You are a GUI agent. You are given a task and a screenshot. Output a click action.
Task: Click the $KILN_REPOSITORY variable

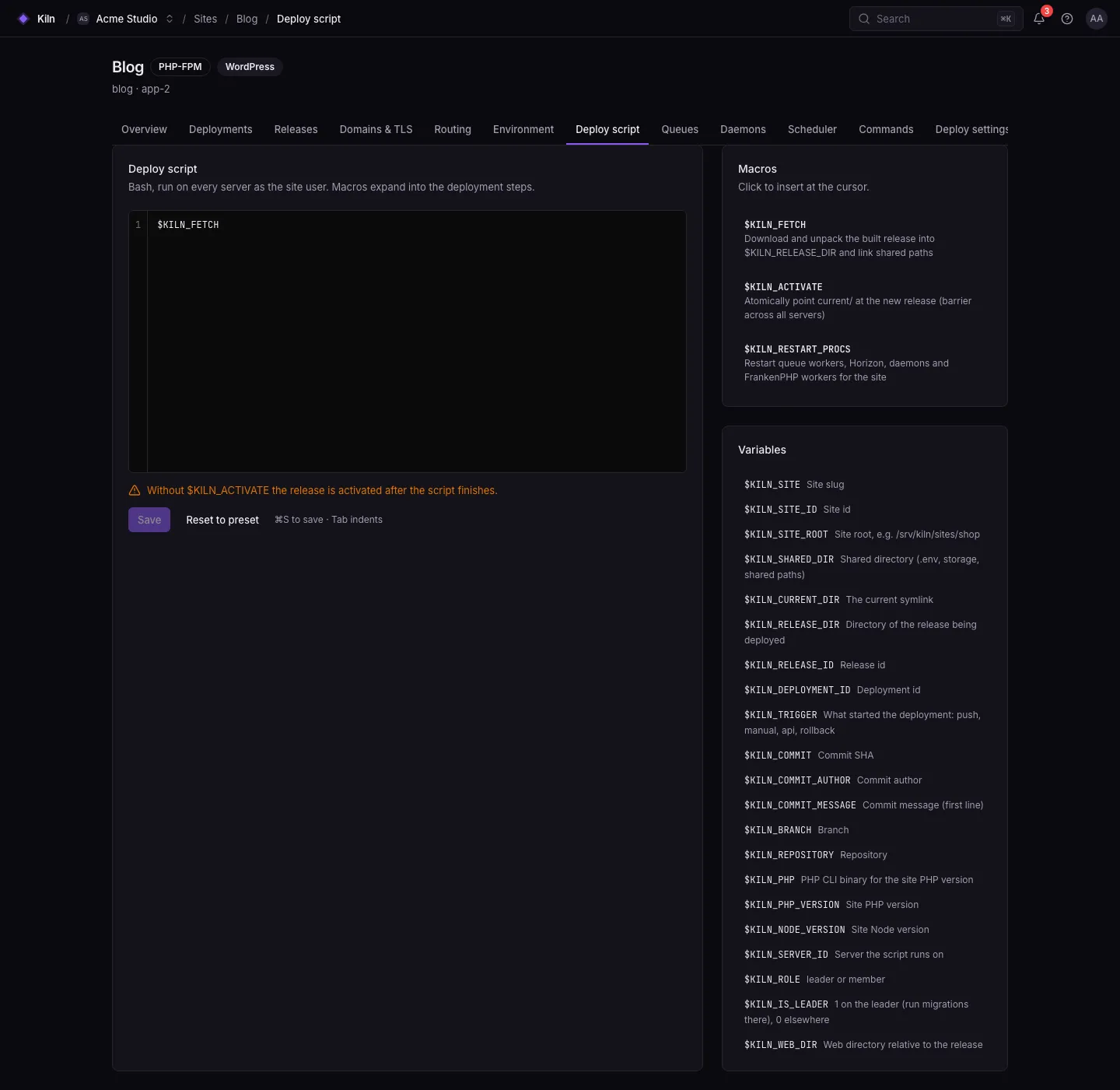click(x=865, y=855)
